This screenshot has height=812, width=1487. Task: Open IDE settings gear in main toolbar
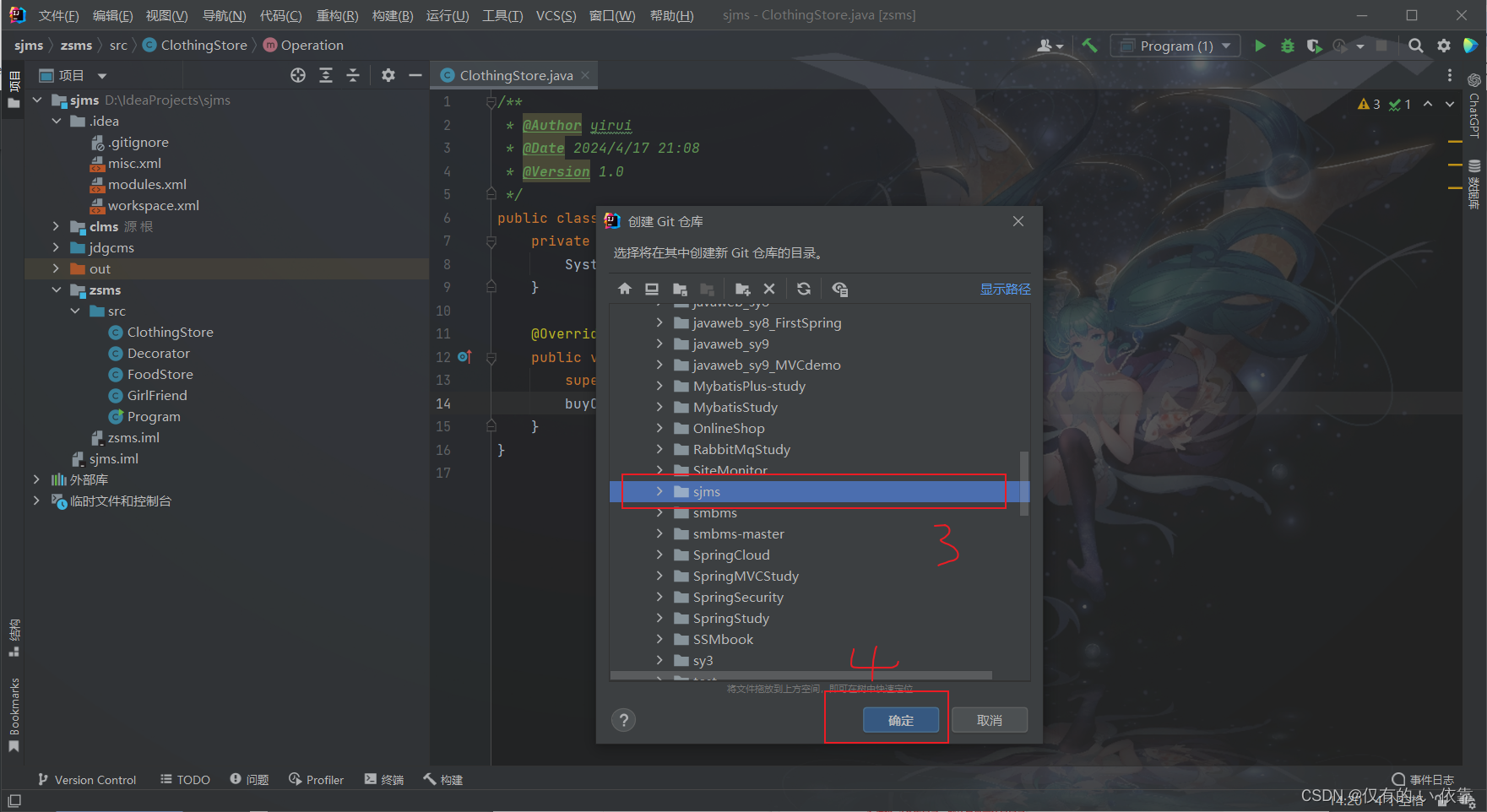[x=1444, y=46]
